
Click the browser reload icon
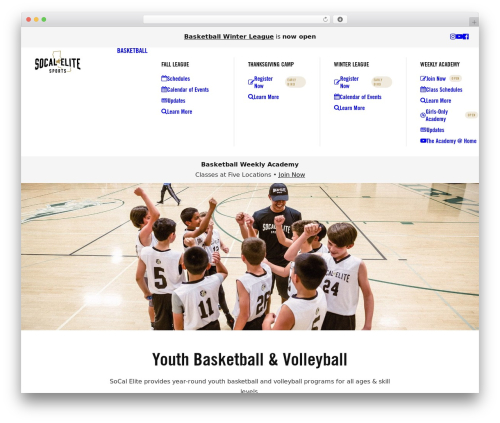coord(325,20)
